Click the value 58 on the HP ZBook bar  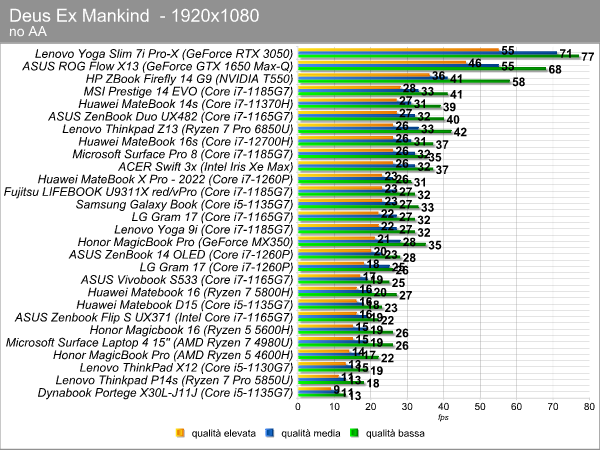click(x=518, y=82)
